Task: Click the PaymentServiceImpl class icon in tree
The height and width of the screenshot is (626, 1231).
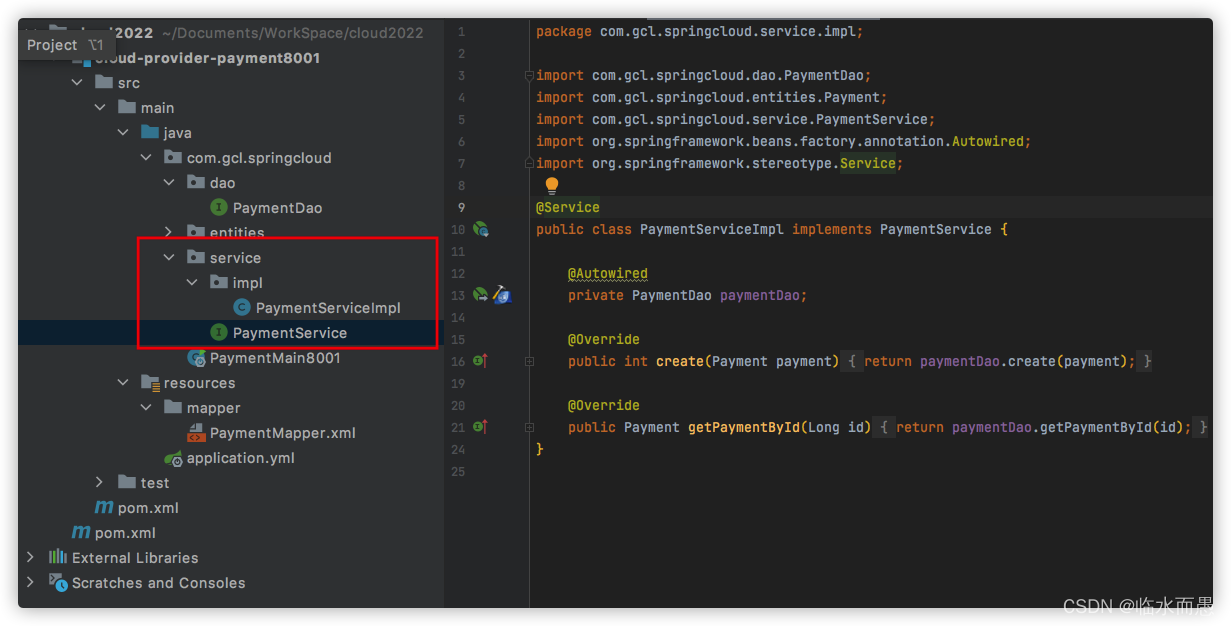Action: click(242, 308)
